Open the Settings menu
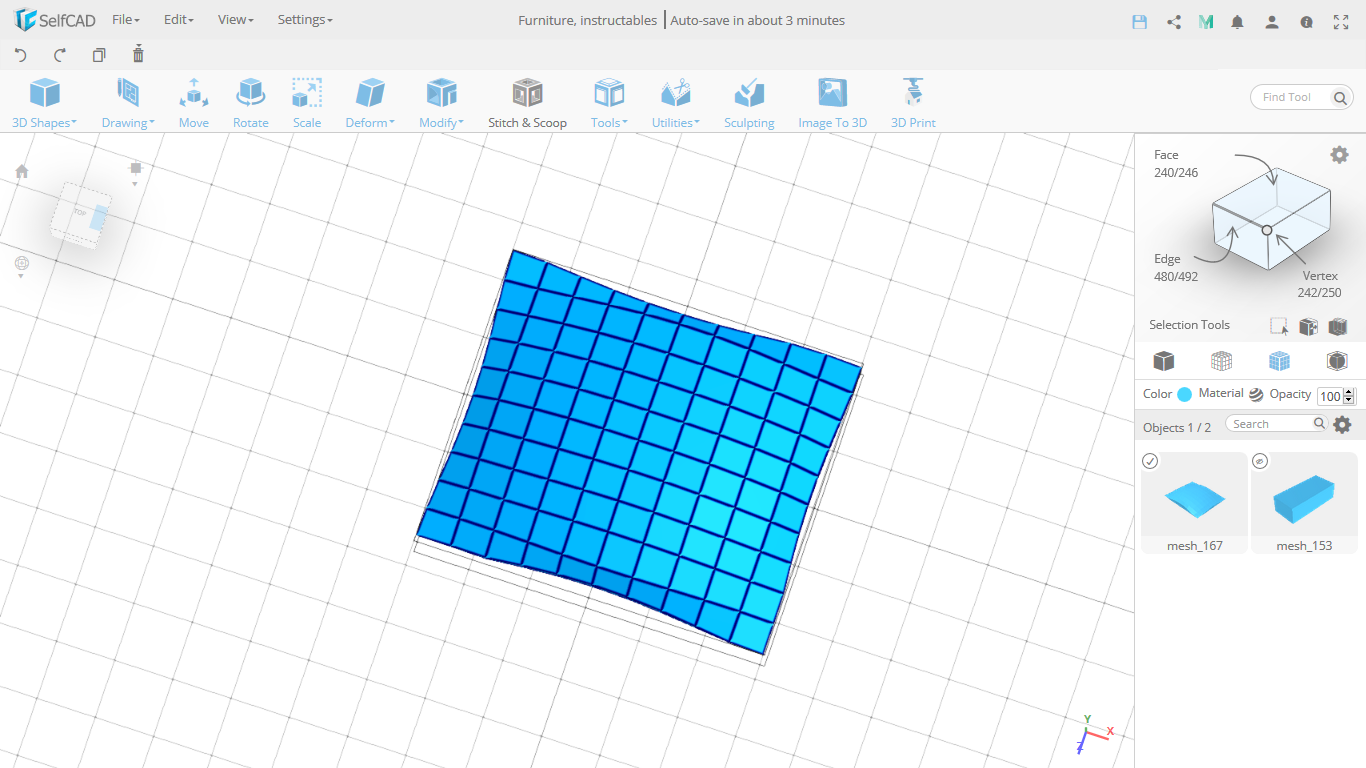 tap(305, 20)
